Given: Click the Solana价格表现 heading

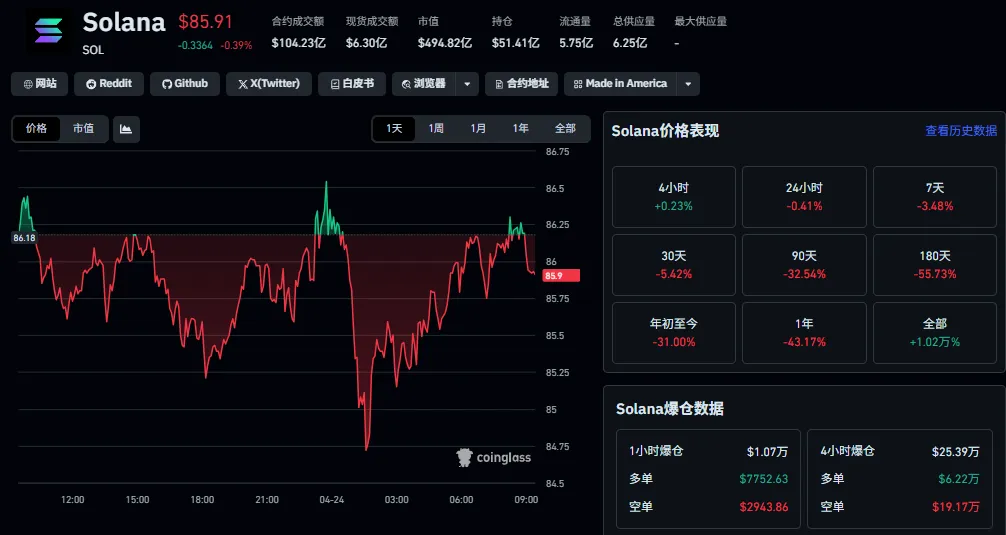Looking at the screenshot, I should coord(665,131).
